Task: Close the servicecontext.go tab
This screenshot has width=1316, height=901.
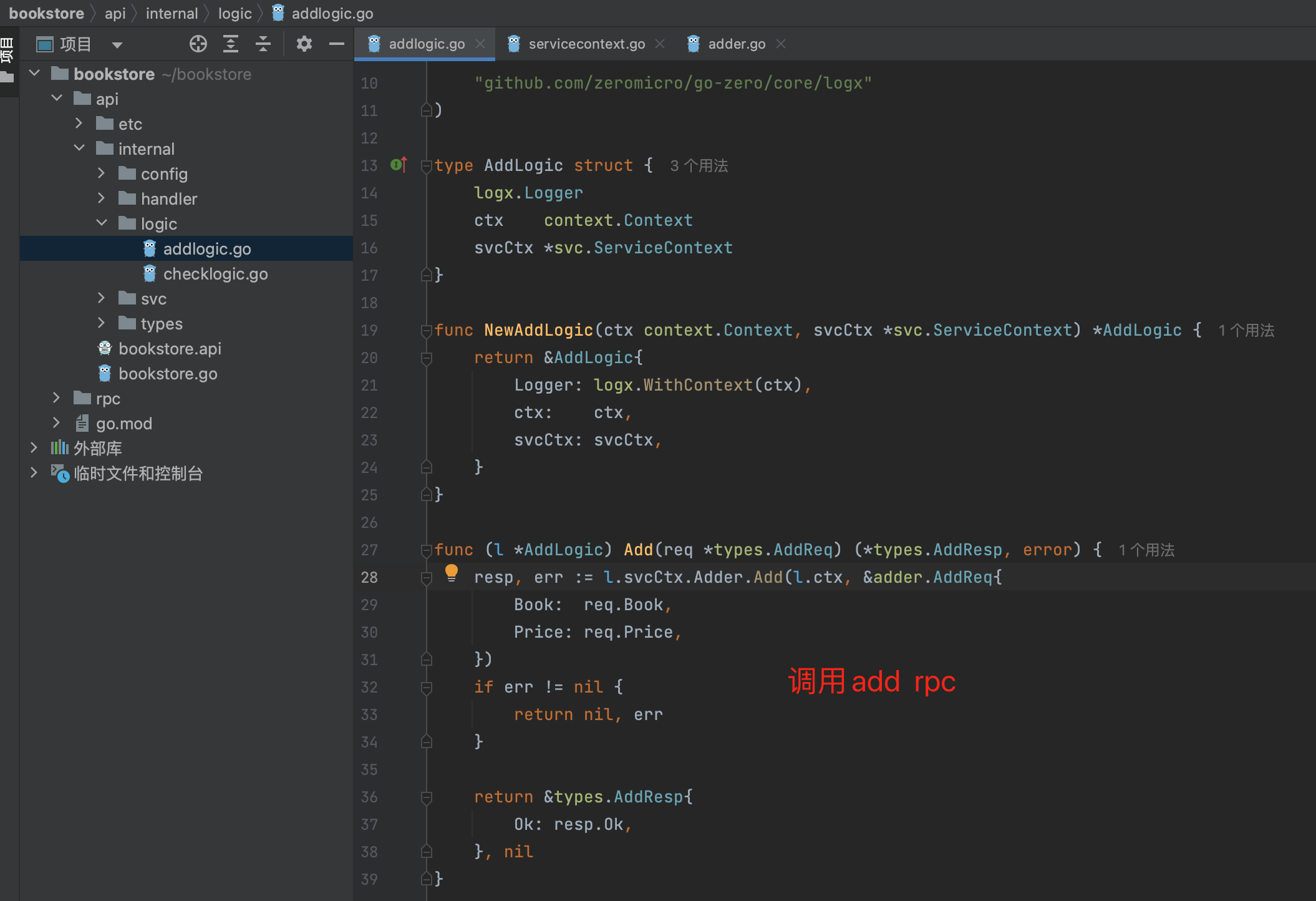Action: point(660,44)
